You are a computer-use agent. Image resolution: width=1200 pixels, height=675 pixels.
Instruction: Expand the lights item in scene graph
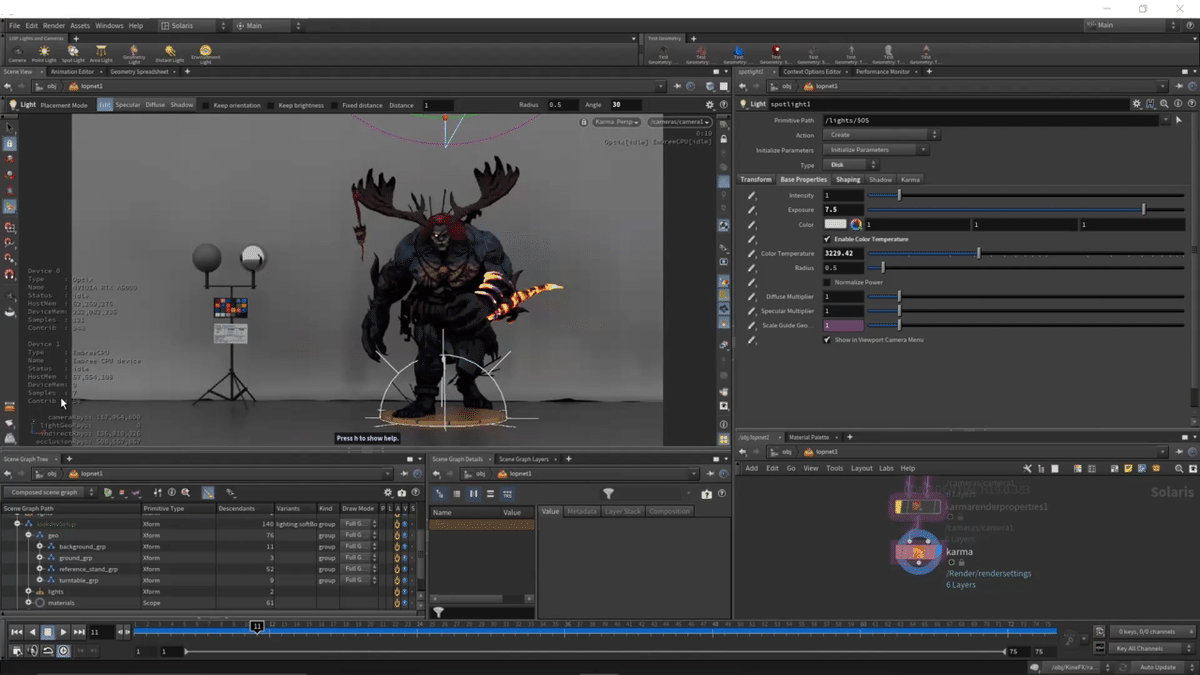28,592
